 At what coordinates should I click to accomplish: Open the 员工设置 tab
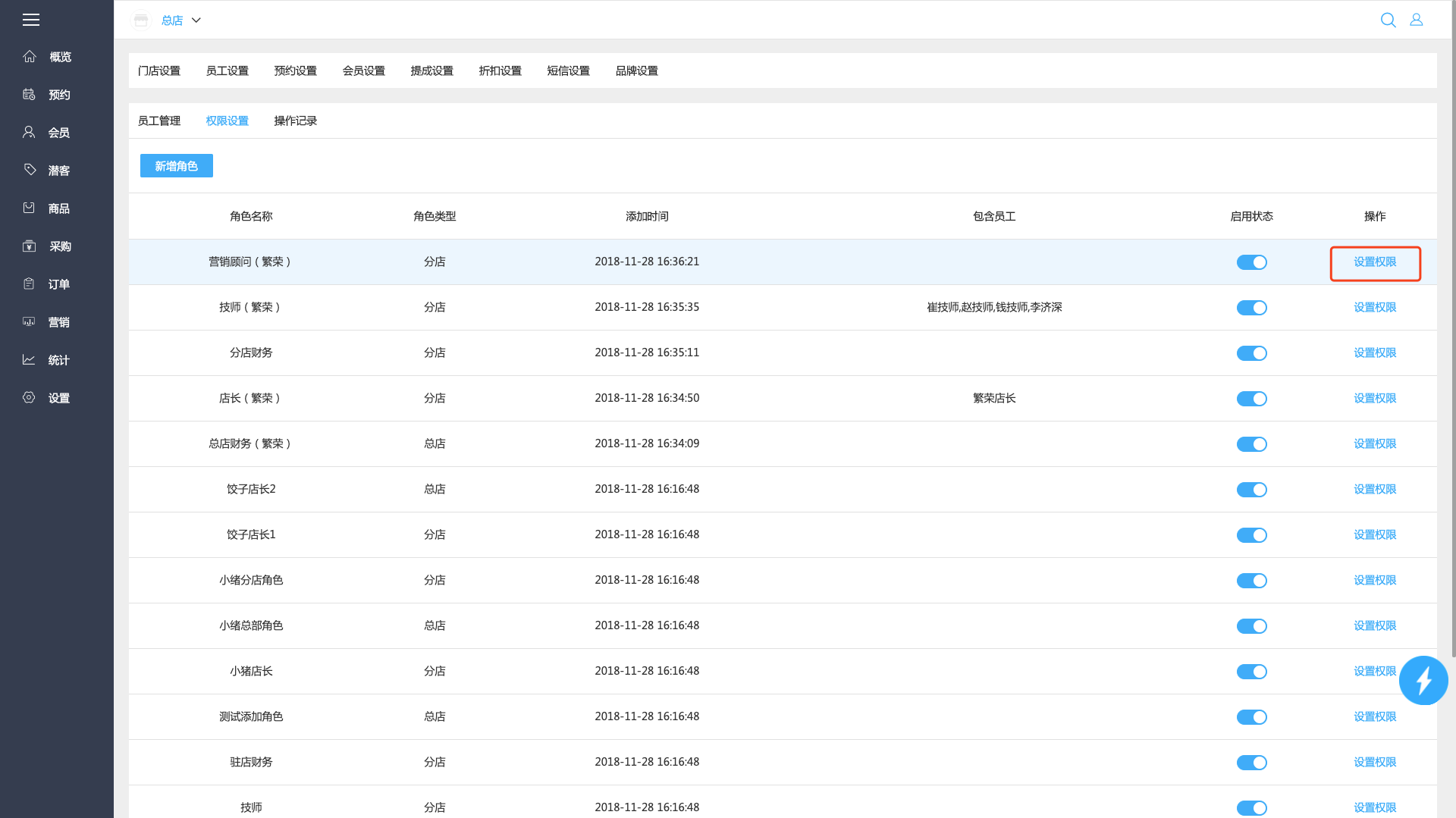pyautogui.click(x=227, y=71)
